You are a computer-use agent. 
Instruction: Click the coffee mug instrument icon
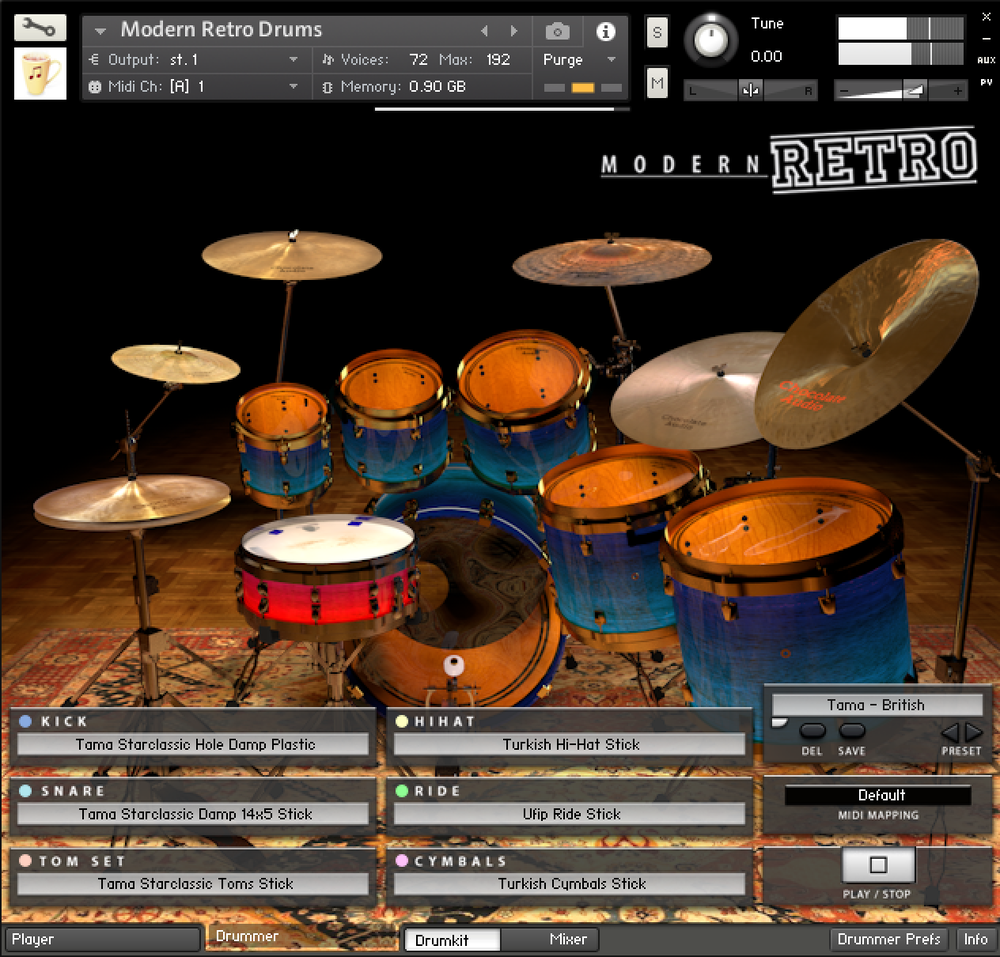tap(40, 73)
